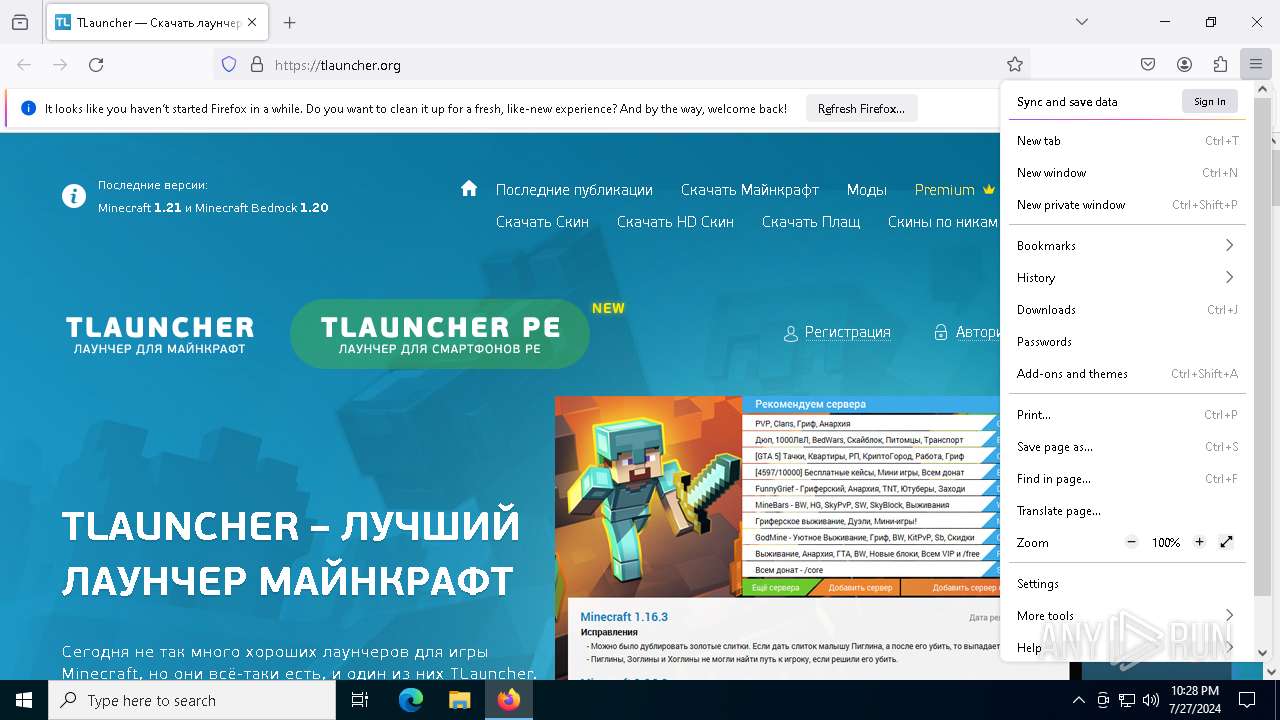Open Firefox View icon in tab strip
This screenshot has width=1280, height=720.
[20, 22]
